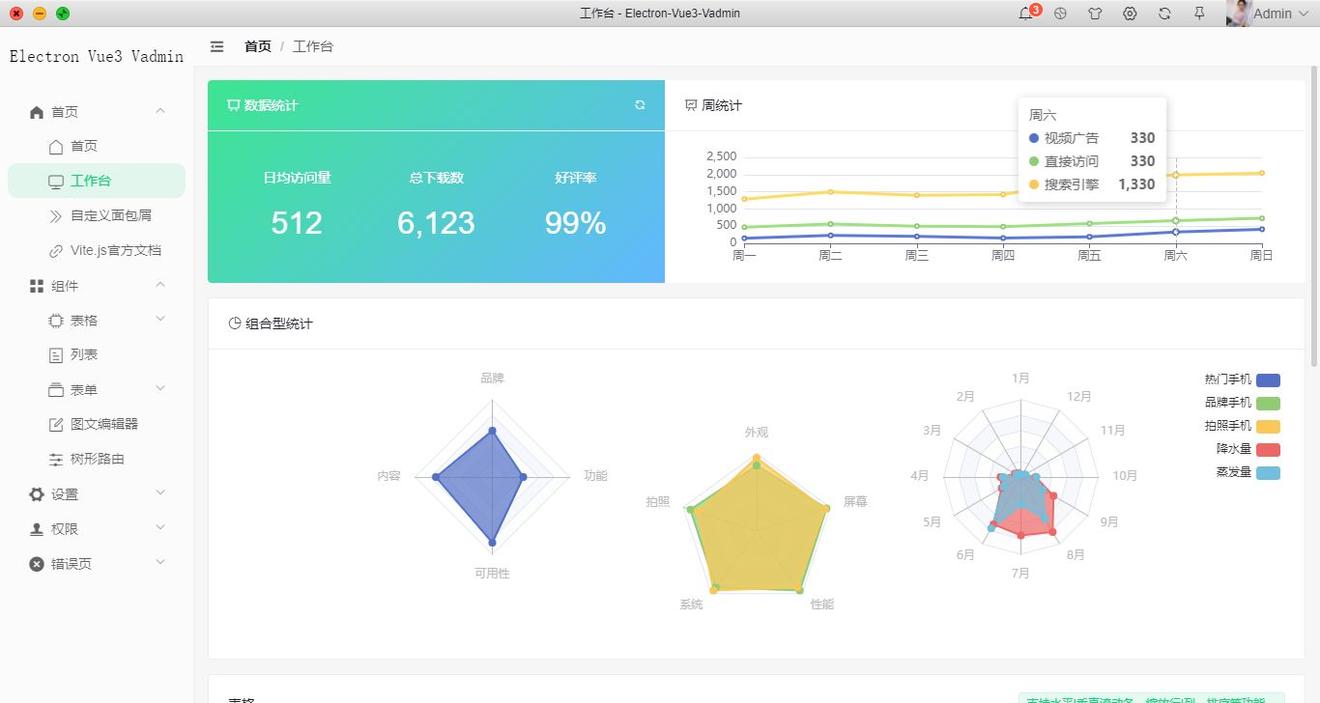Viewport: 1320px width, 703px height.
Task: Click the globe-style icon beside the bell
Action: (x=1060, y=14)
